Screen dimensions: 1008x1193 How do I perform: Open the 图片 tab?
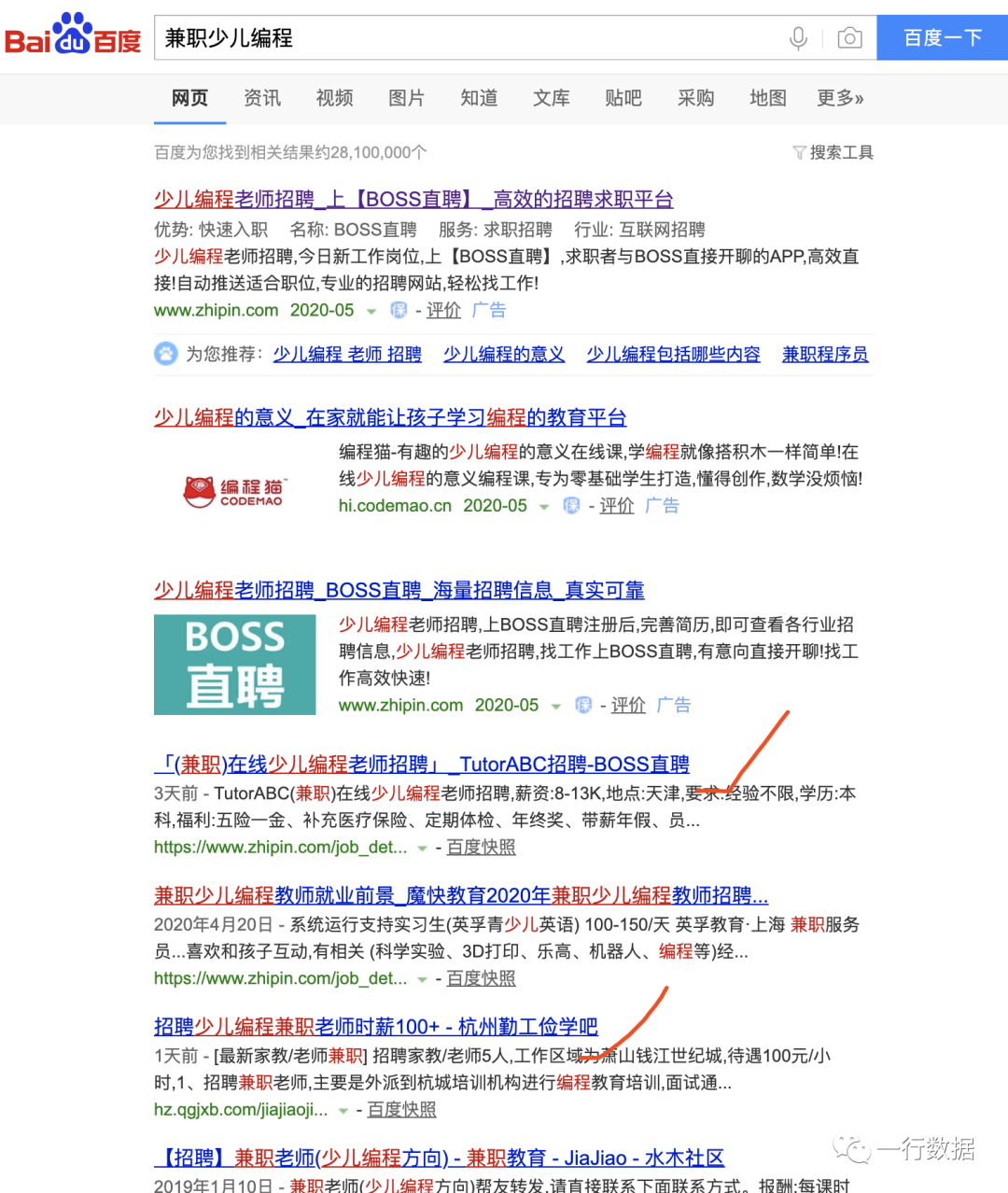[x=406, y=98]
